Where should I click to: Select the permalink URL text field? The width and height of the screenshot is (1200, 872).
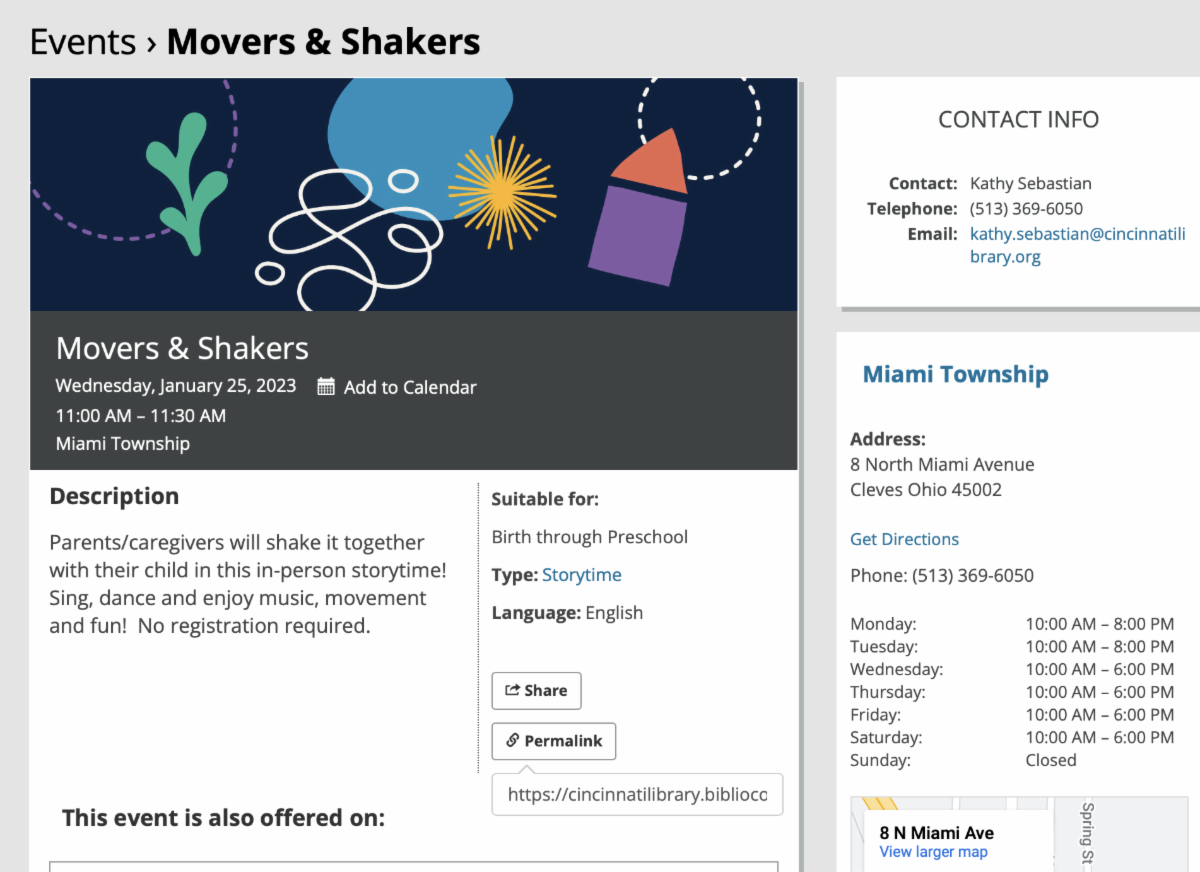pos(637,795)
